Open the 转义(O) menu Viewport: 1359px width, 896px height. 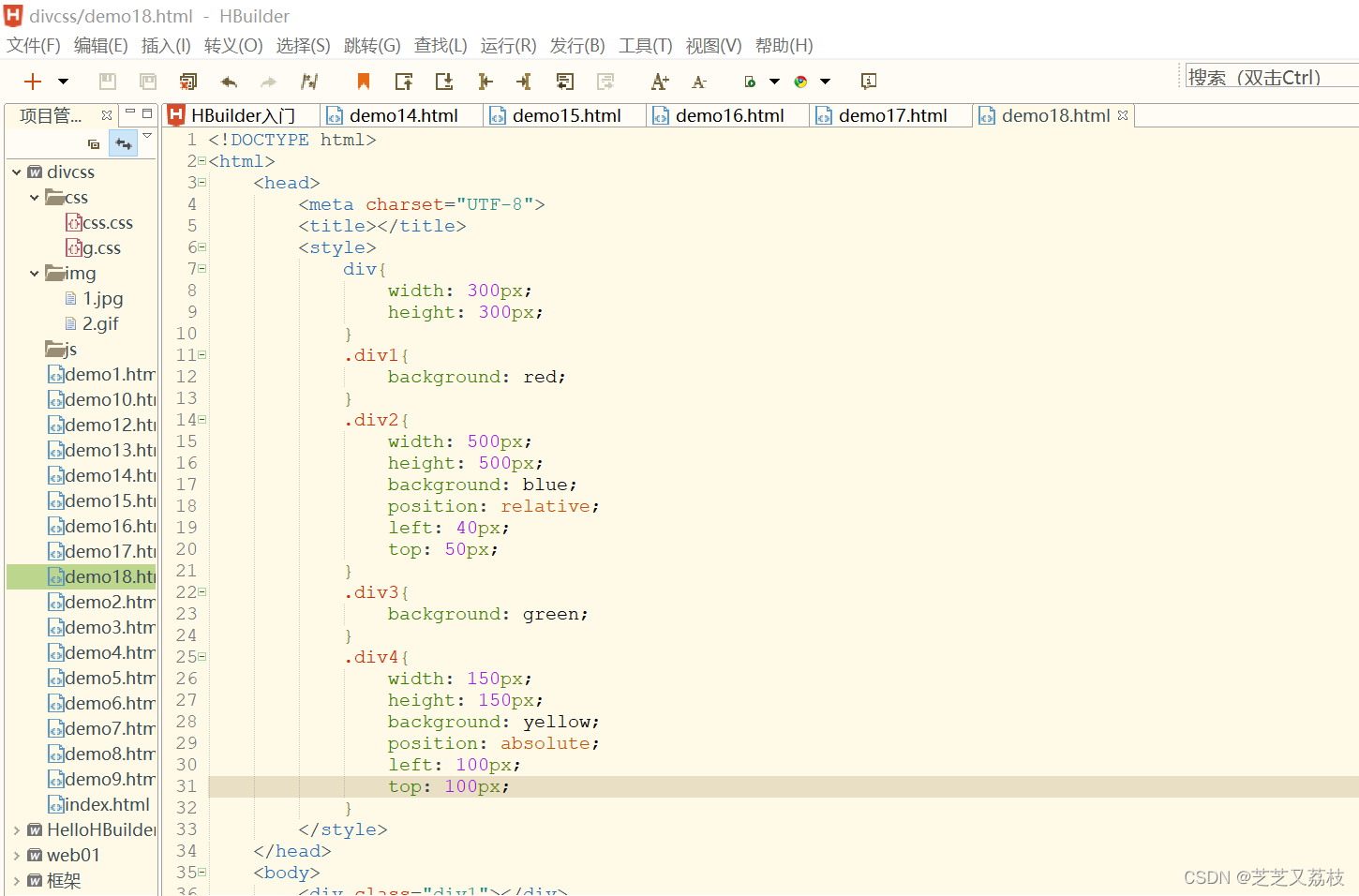(x=233, y=46)
